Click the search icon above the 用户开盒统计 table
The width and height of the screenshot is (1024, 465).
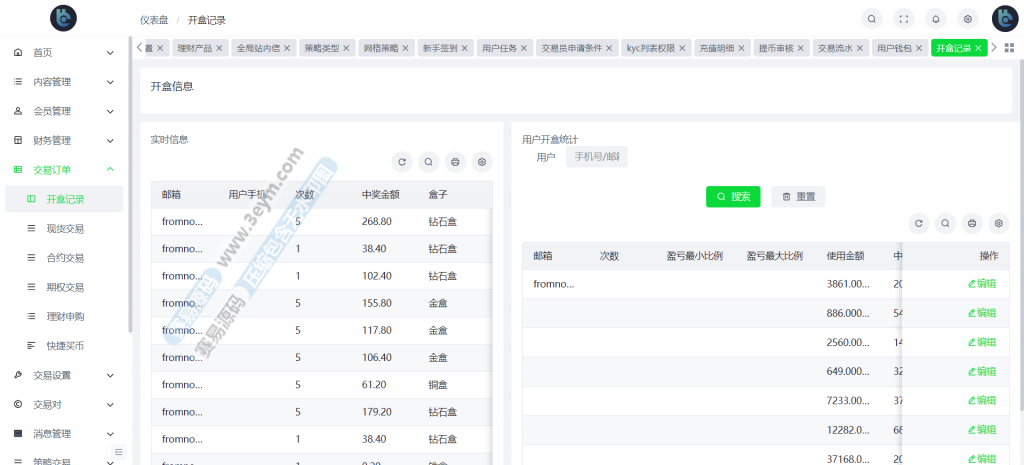[x=945, y=224]
